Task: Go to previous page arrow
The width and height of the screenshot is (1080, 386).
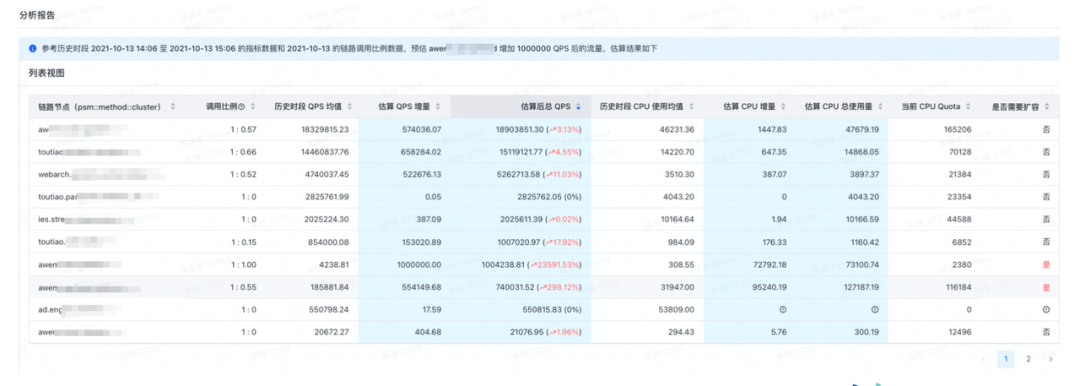Action: click(984, 358)
